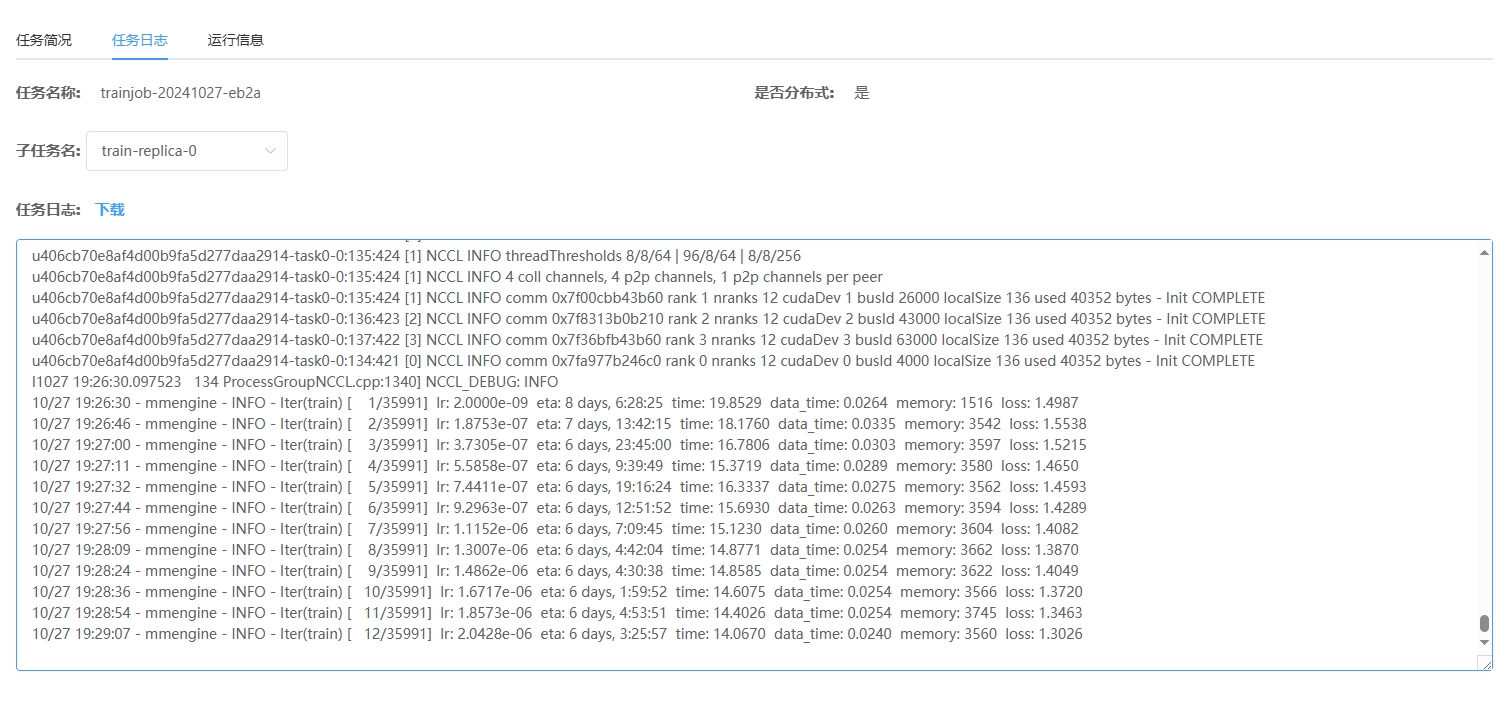Click the log scrollbar thumb
1508x708 pixels.
[1484, 623]
